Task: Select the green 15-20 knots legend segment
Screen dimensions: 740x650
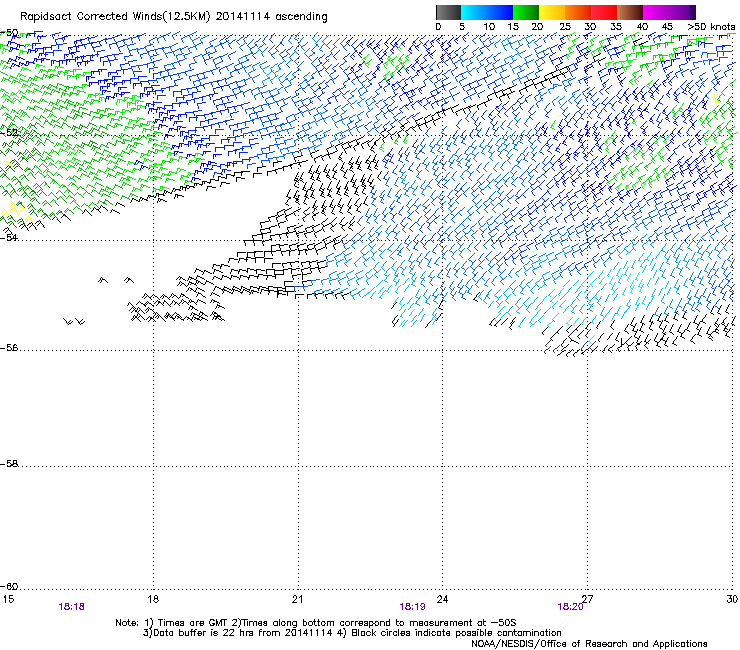Action: (x=526, y=12)
